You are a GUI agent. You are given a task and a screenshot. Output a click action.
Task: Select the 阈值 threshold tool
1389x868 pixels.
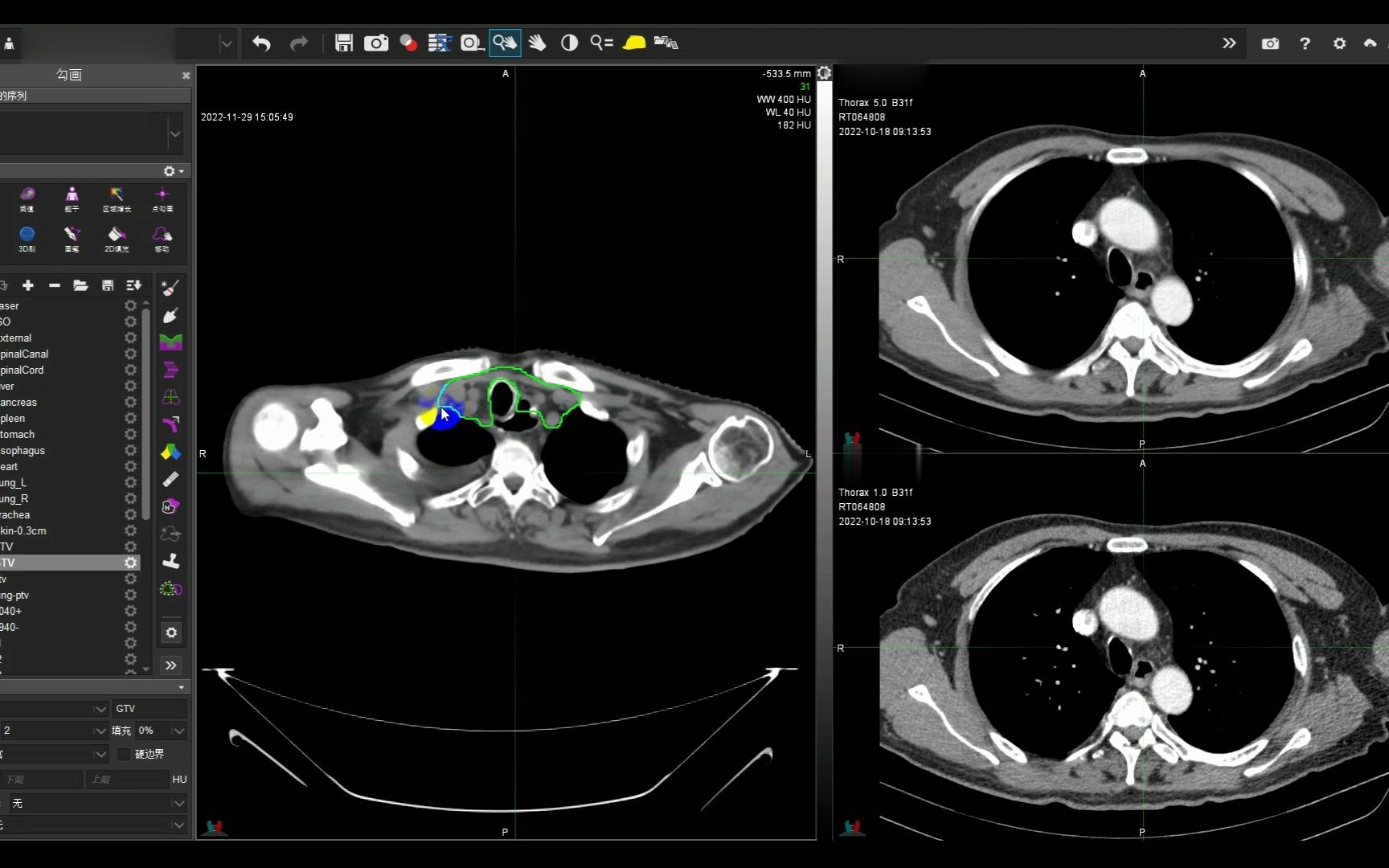tap(27, 199)
